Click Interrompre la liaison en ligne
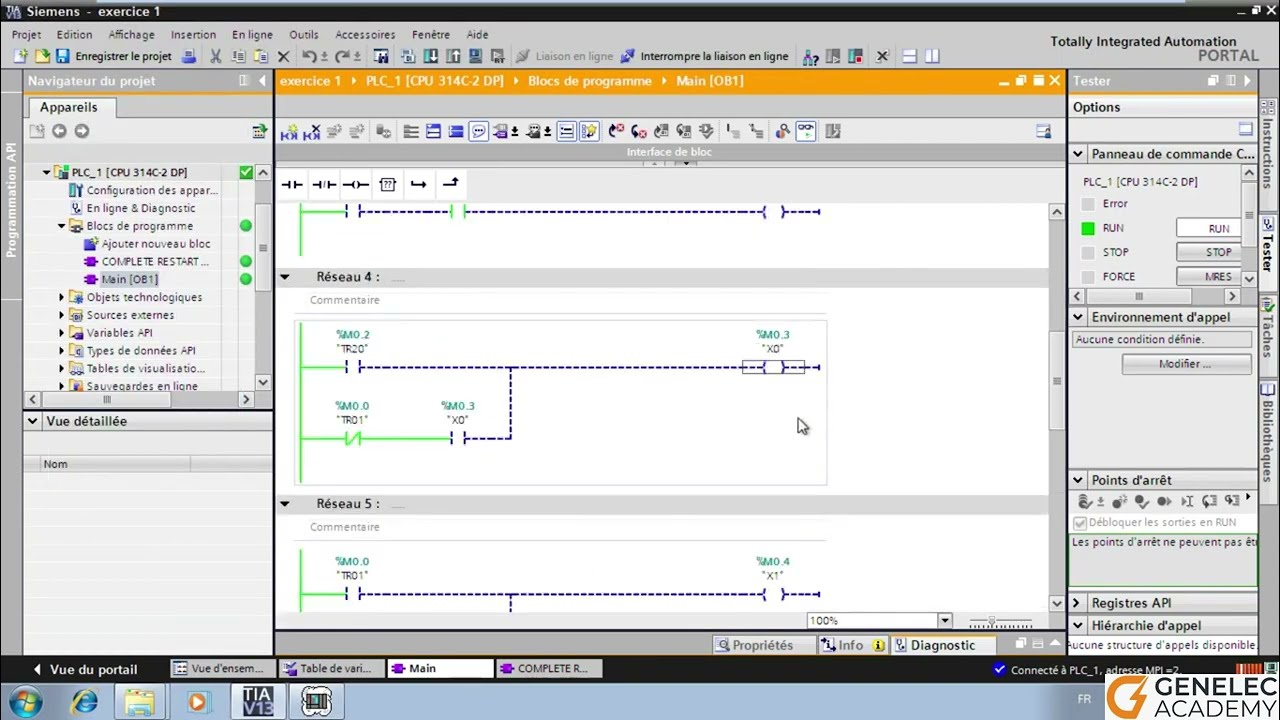1280x720 pixels. [704, 57]
